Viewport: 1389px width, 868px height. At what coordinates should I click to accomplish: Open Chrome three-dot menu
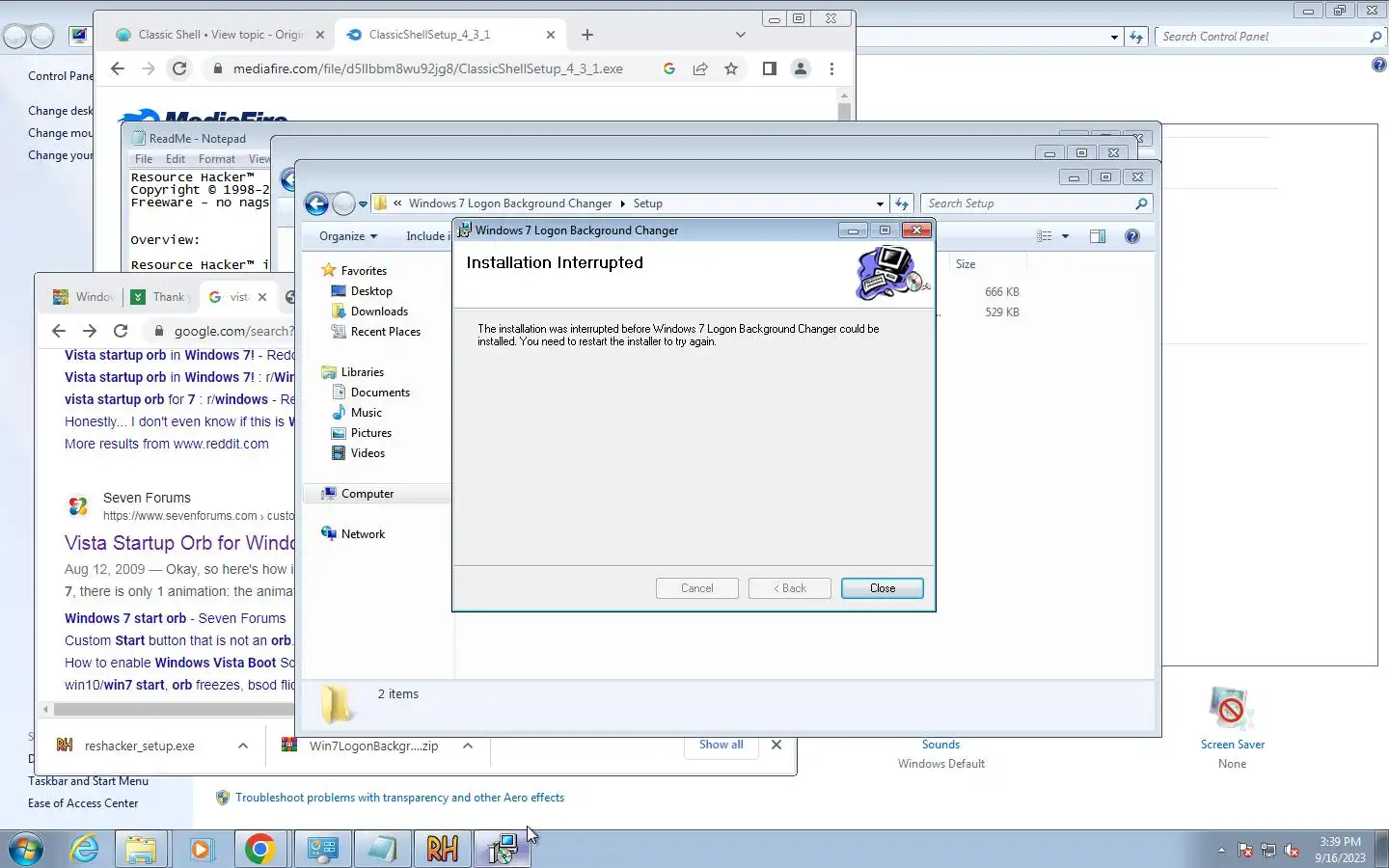tap(831, 68)
